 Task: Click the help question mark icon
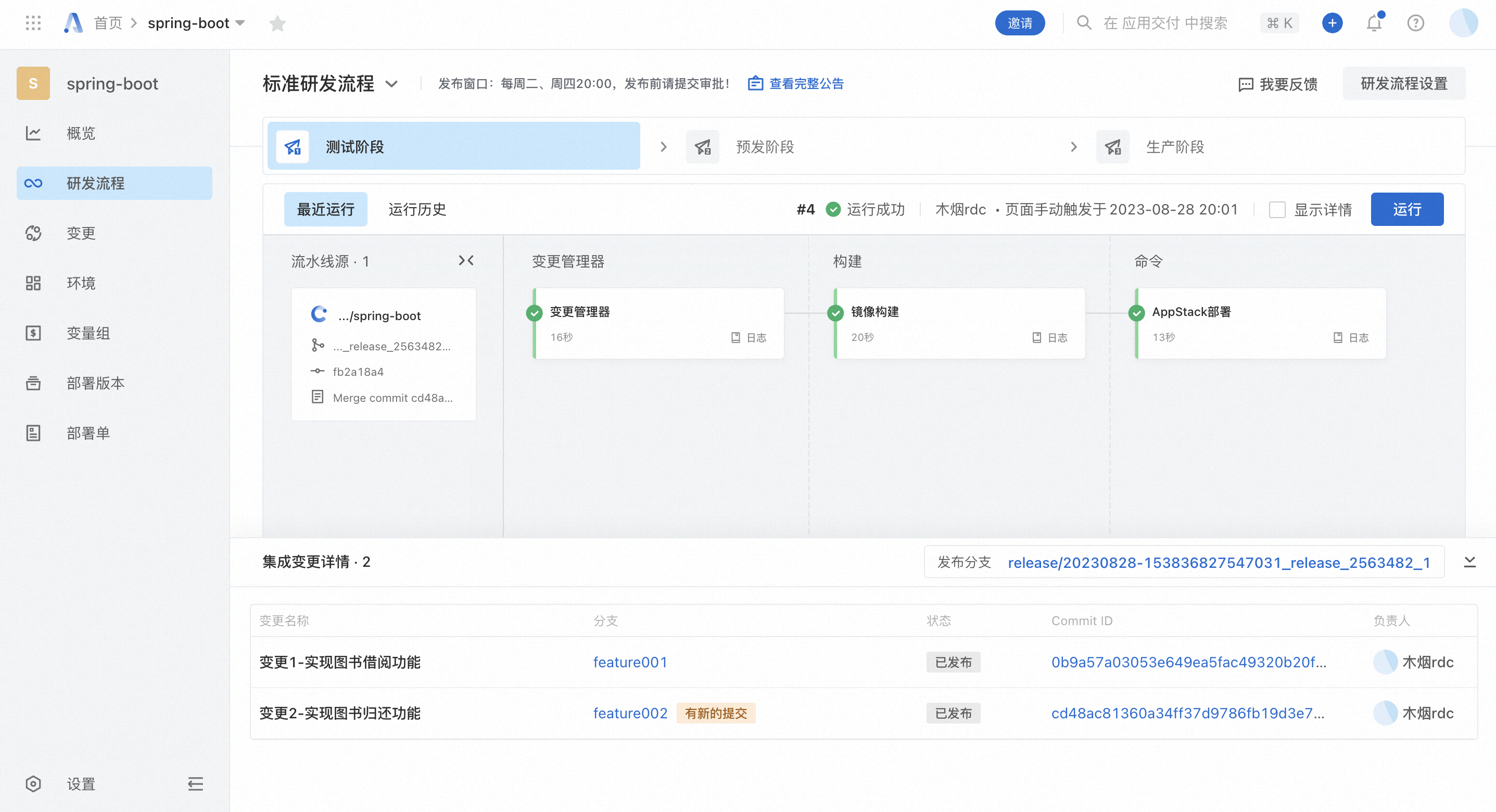tap(1415, 23)
